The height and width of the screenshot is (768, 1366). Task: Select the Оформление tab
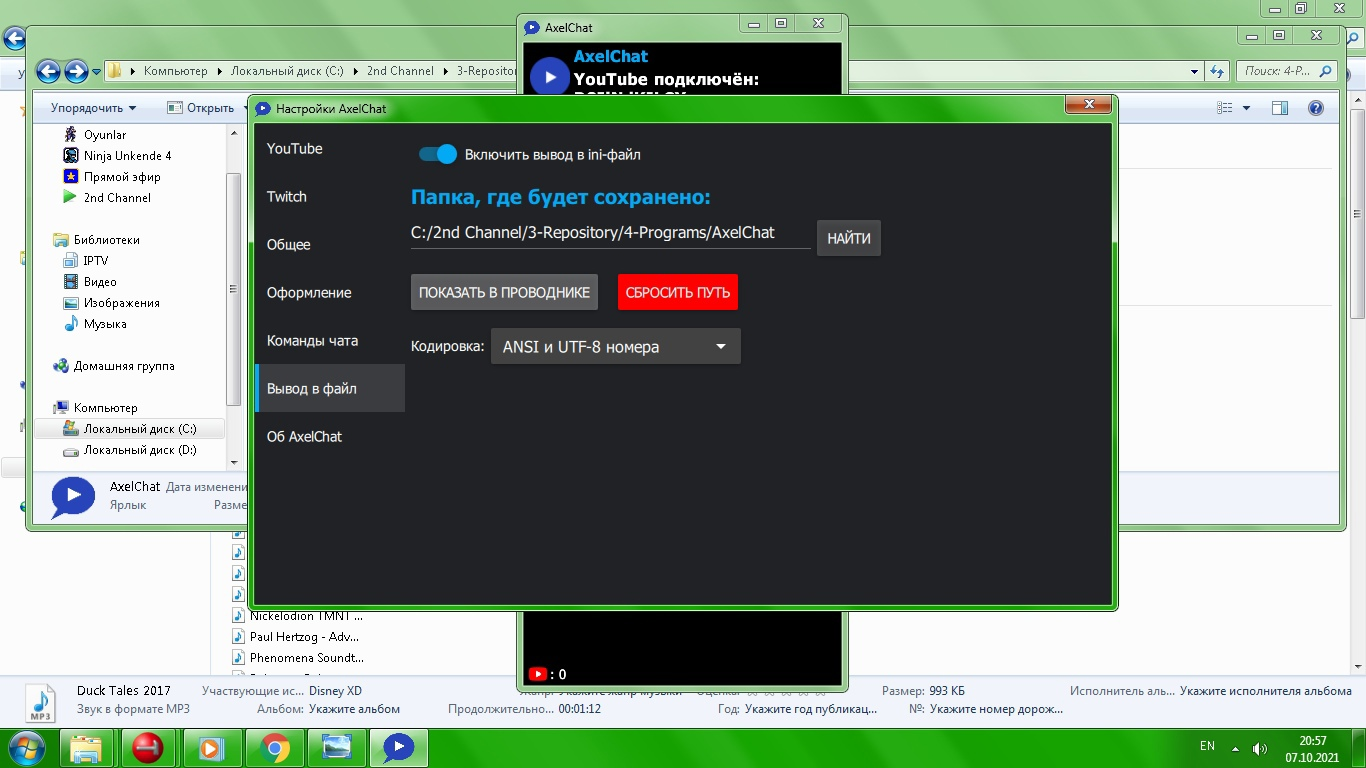click(330, 292)
